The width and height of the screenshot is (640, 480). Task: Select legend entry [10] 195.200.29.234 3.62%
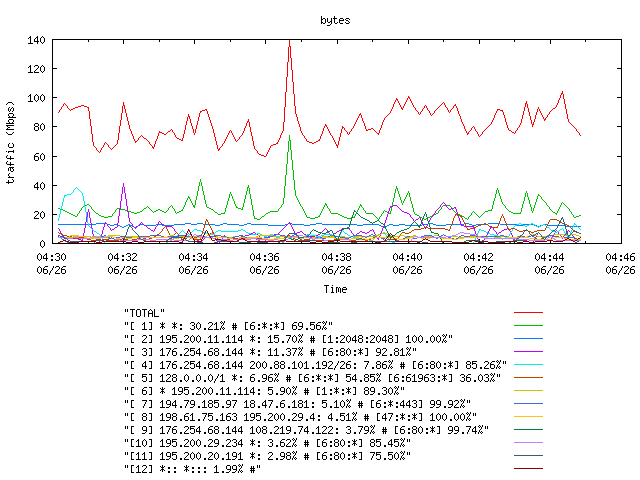tap(267, 443)
